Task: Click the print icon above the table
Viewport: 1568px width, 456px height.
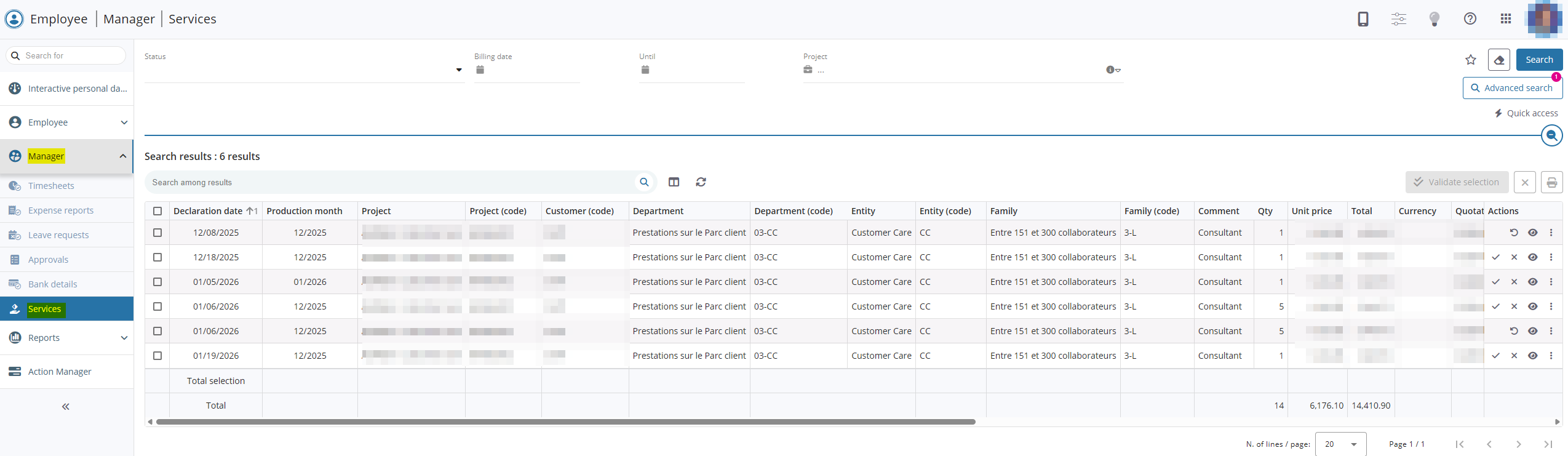Action: pyautogui.click(x=1551, y=182)
